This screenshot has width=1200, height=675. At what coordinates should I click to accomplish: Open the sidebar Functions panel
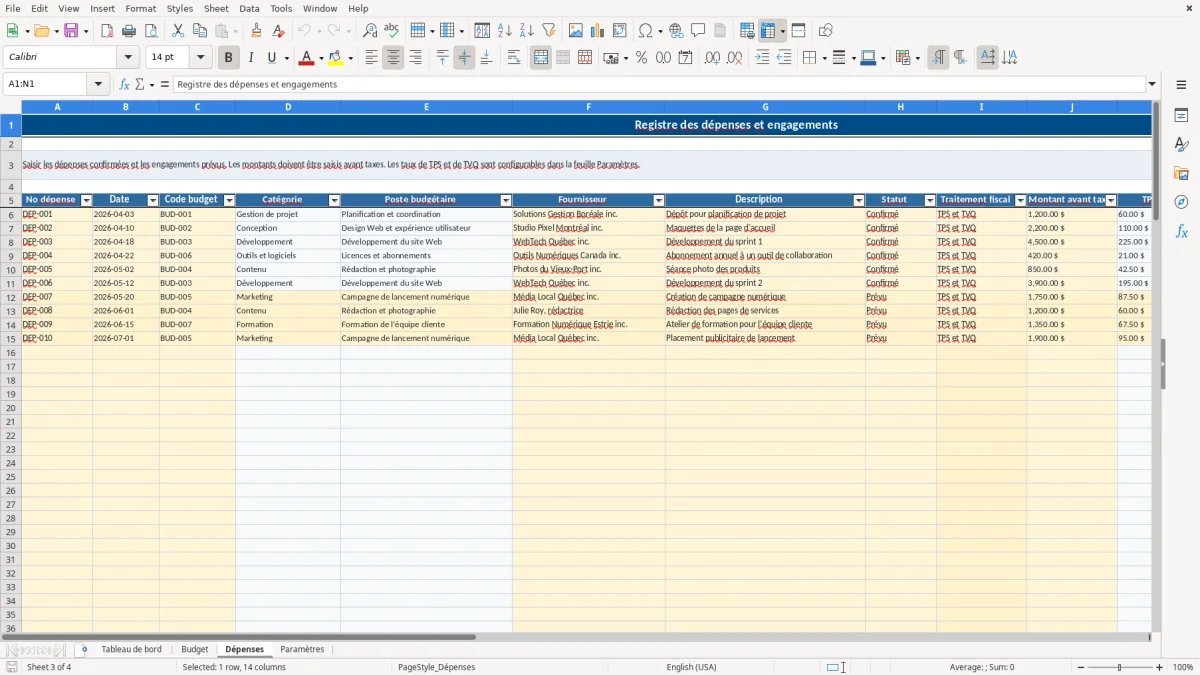click(1181, 231)
